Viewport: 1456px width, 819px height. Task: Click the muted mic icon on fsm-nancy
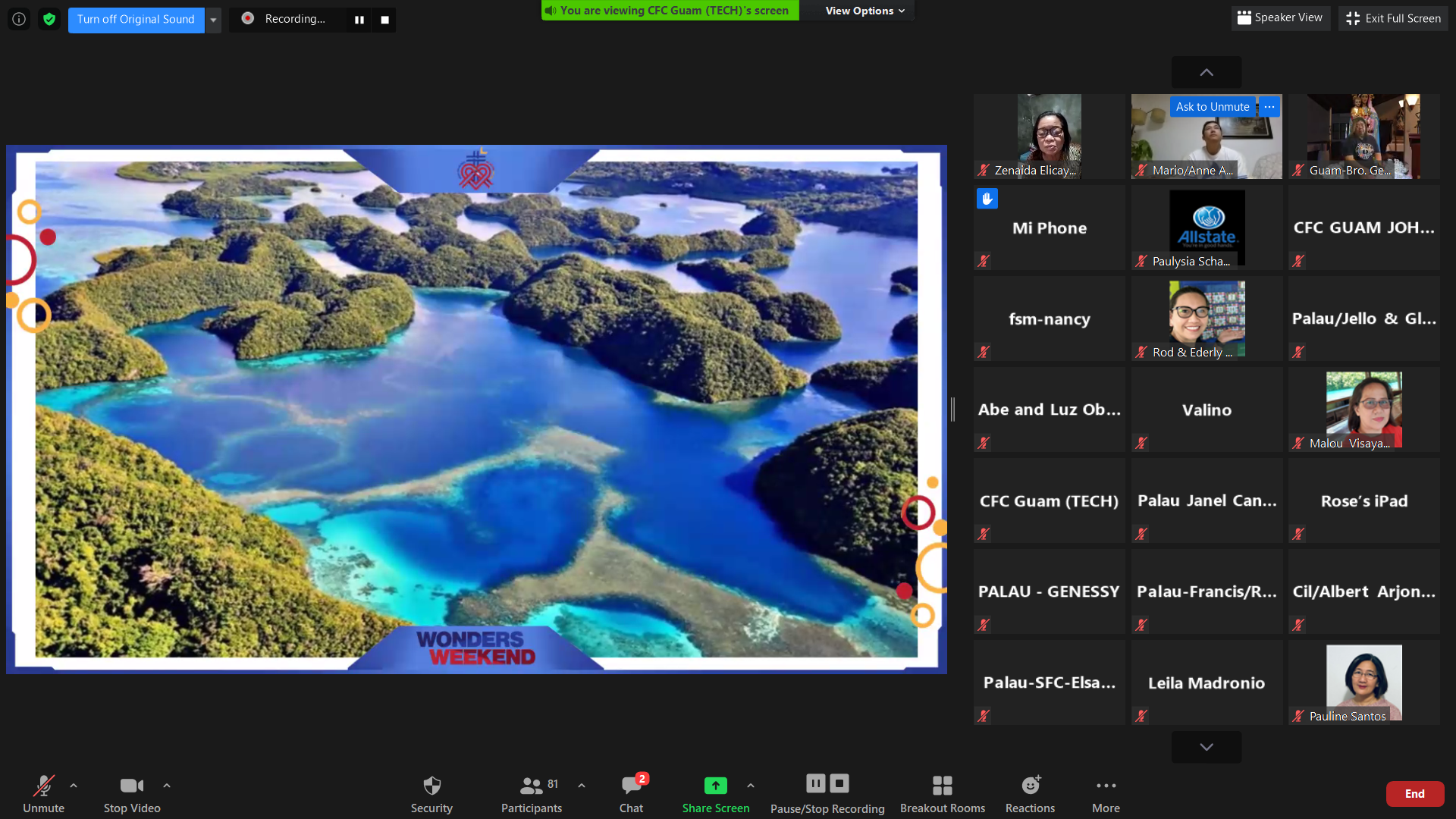[x=984, y=352]
